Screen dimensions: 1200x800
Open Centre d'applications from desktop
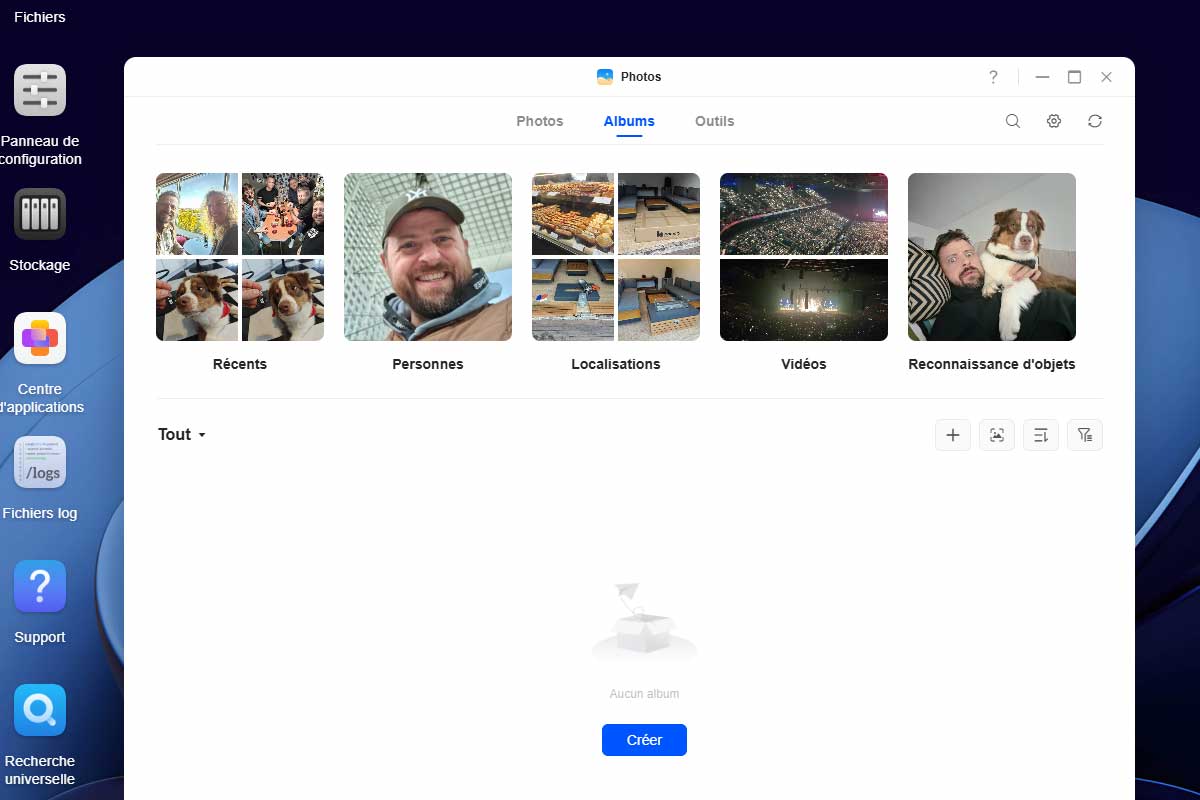click(40, 339)
